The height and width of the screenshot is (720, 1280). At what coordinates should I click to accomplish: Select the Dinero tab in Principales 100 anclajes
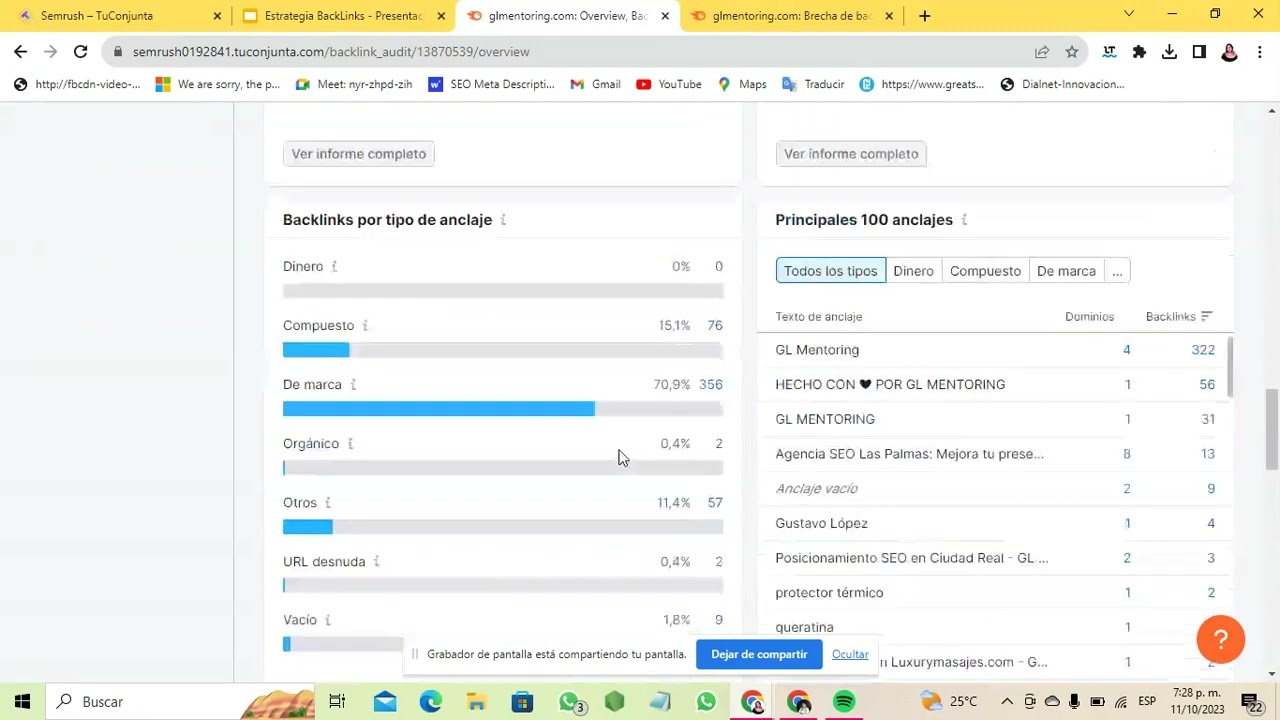(x=913, y=271)
